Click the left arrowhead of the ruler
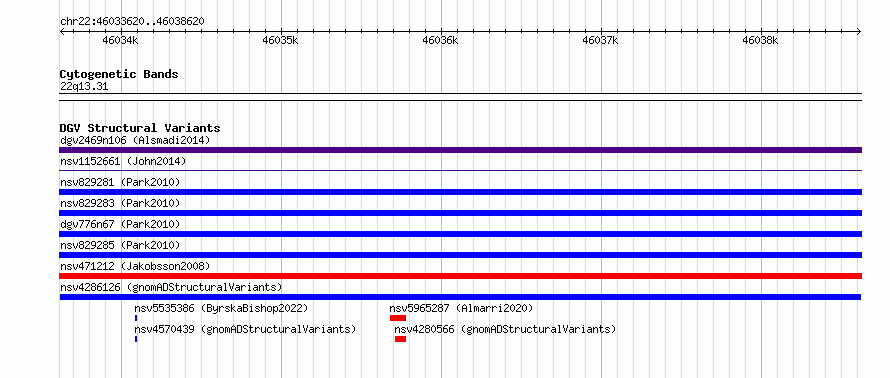The height and width of the screenshot is (378, 890). (62, 32)
